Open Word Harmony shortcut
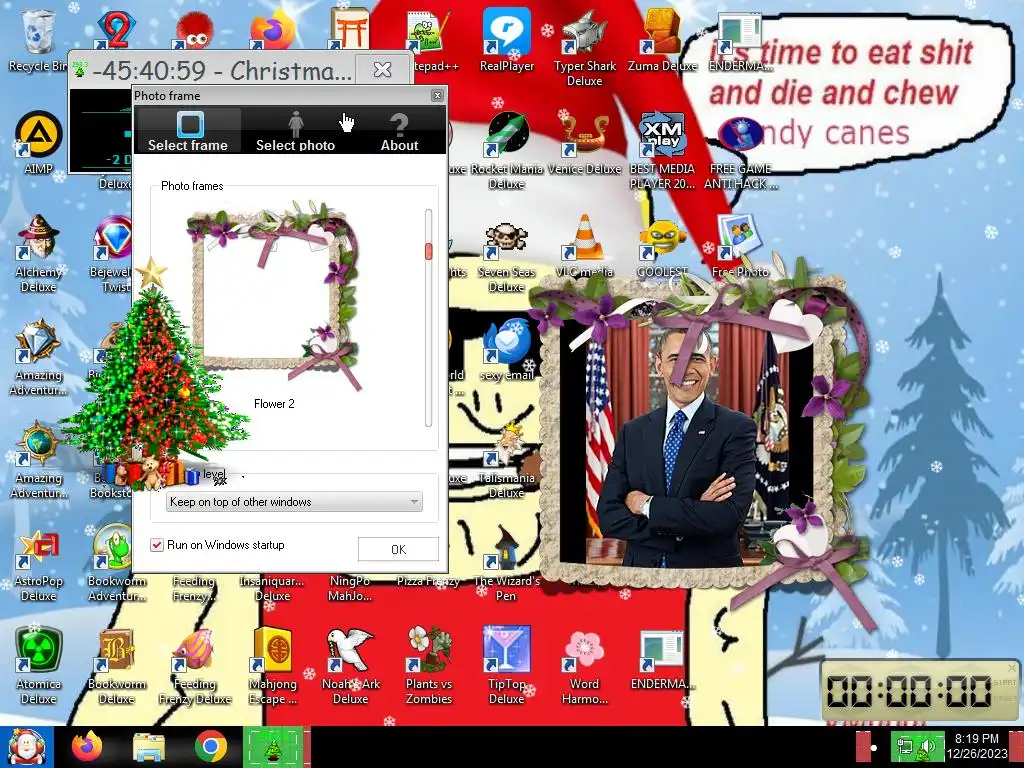The image size is (1024, 768). pos(584,666)
